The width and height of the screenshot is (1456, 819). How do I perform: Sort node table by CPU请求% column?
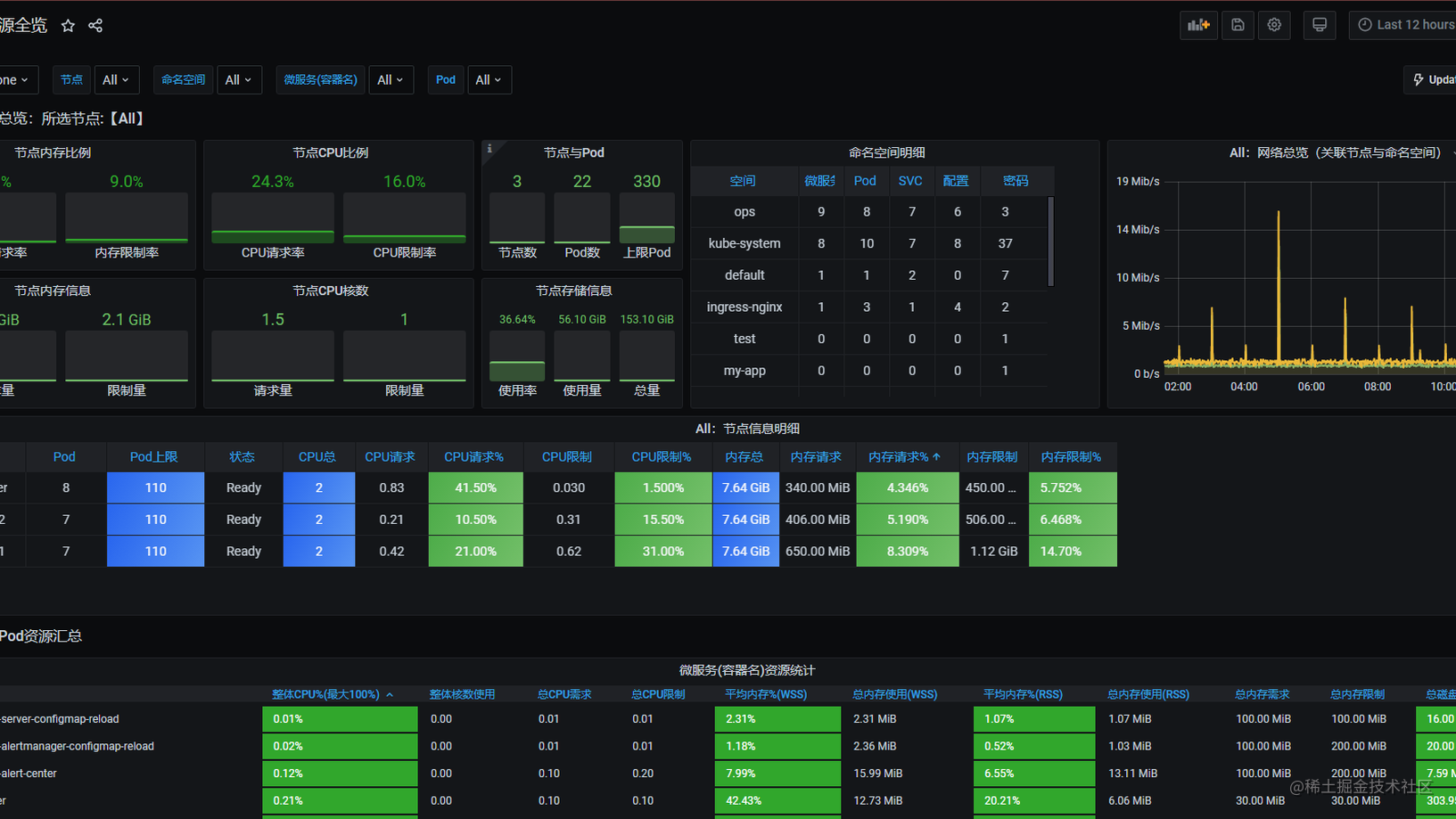(474, 457)
